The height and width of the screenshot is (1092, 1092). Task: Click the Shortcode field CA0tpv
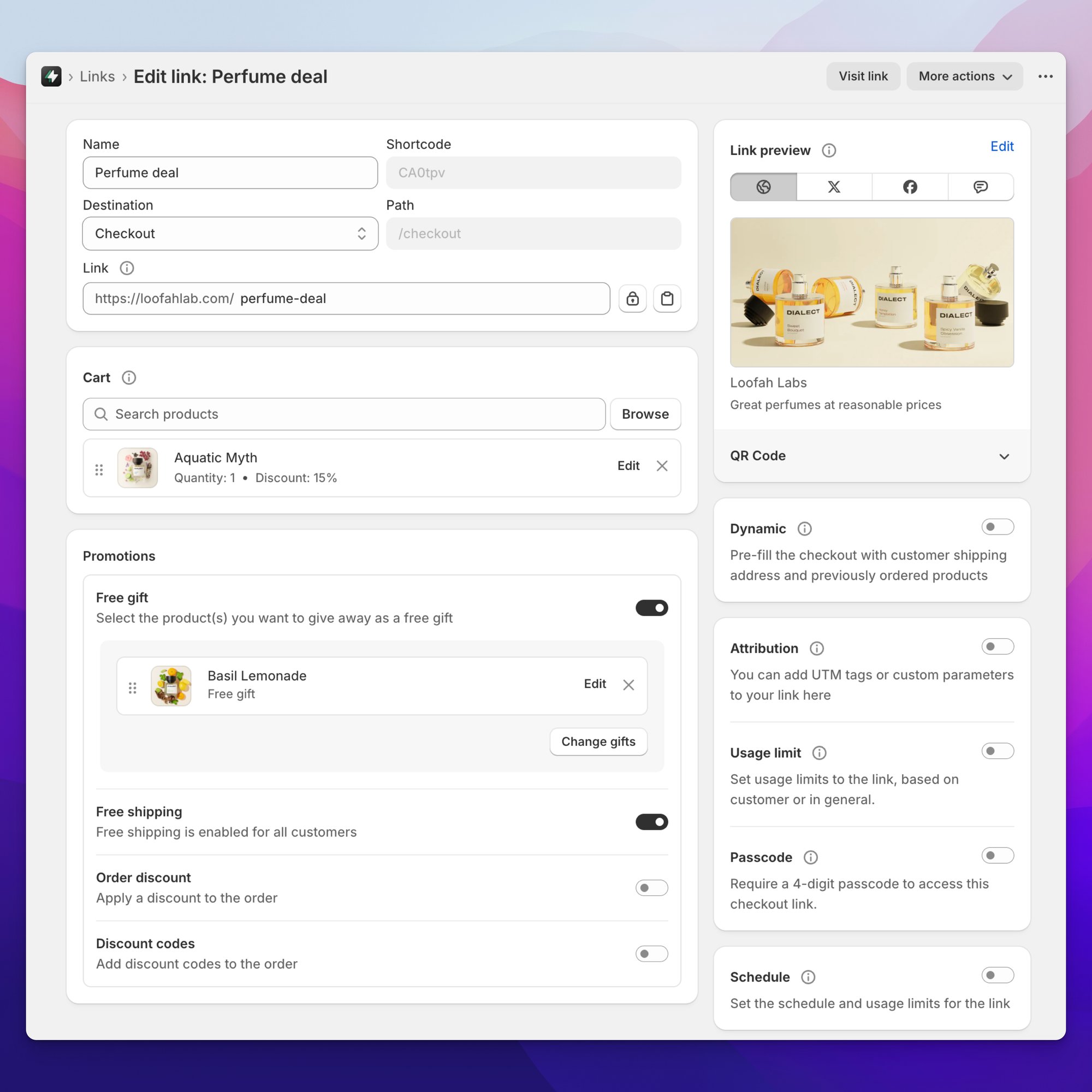[533, 173]
